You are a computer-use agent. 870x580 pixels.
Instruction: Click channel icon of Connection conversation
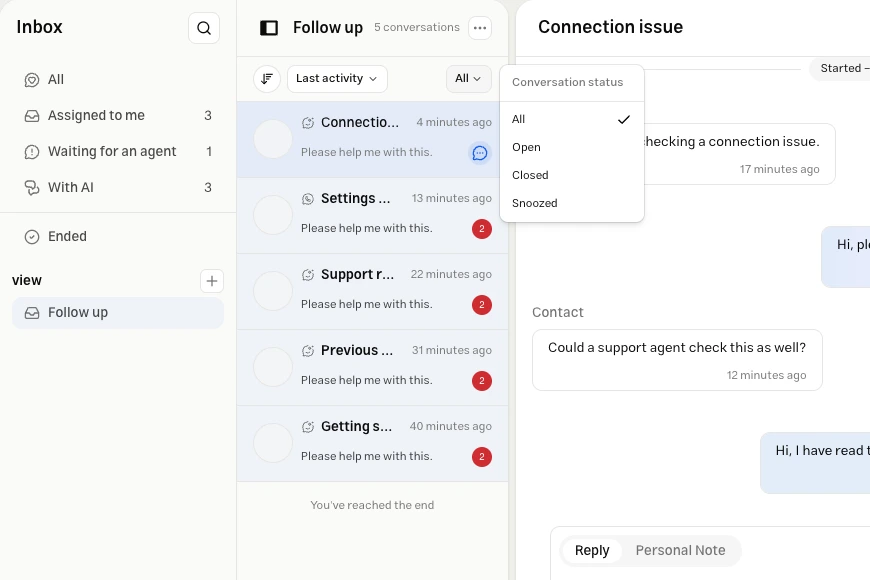click(x=308, y=123)
